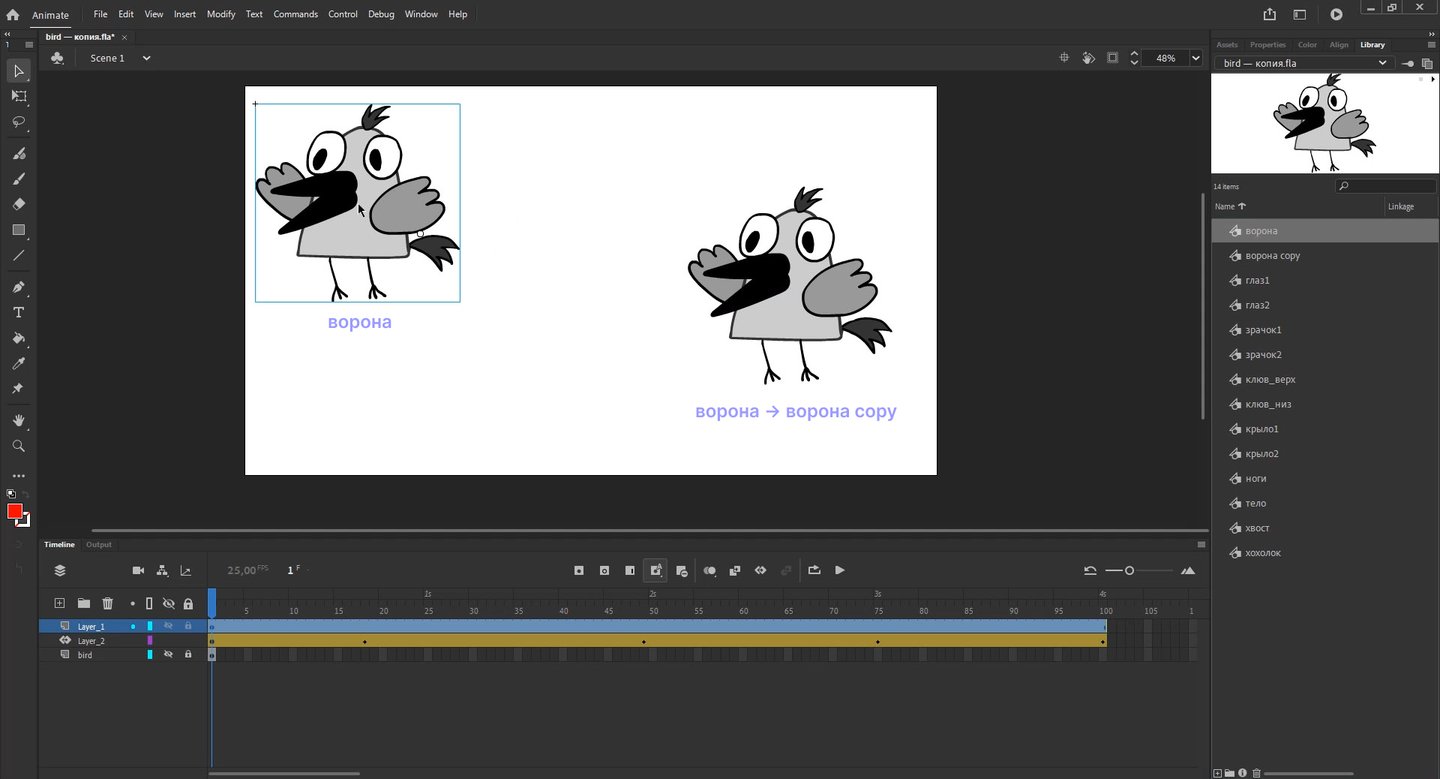Delete layer using the timeline trash icon
Screen dimensions: 1440x779
[x=108, y=604]
